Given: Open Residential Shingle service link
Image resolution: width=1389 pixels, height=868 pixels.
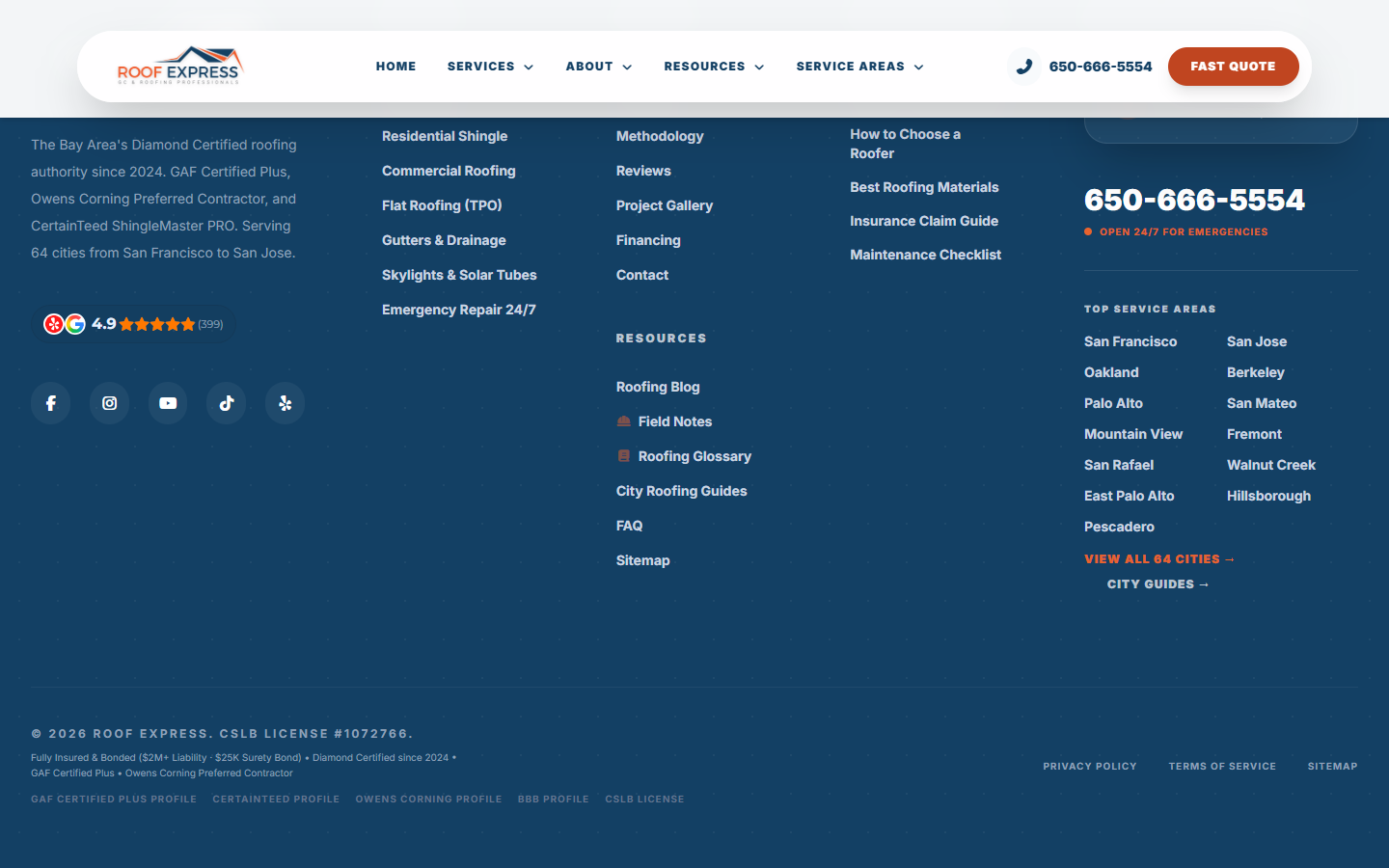Looking at the screenshot, I should (445, 136).
